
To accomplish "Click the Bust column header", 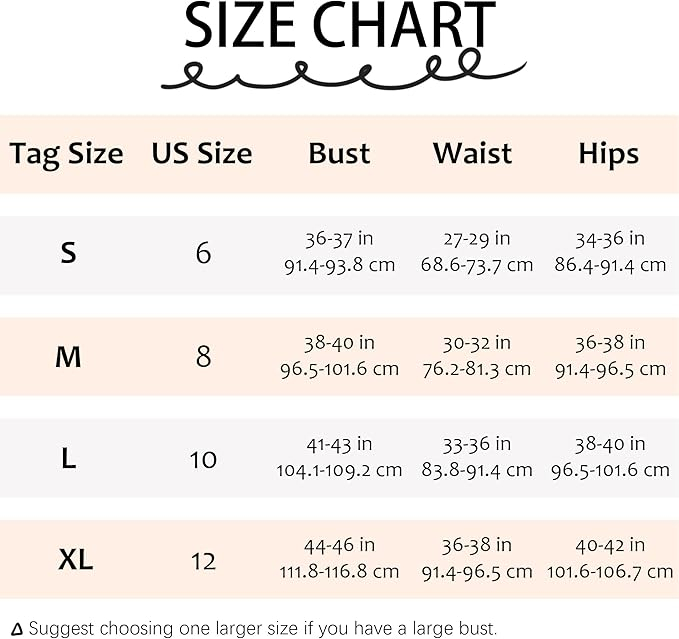I will point(339,154).
